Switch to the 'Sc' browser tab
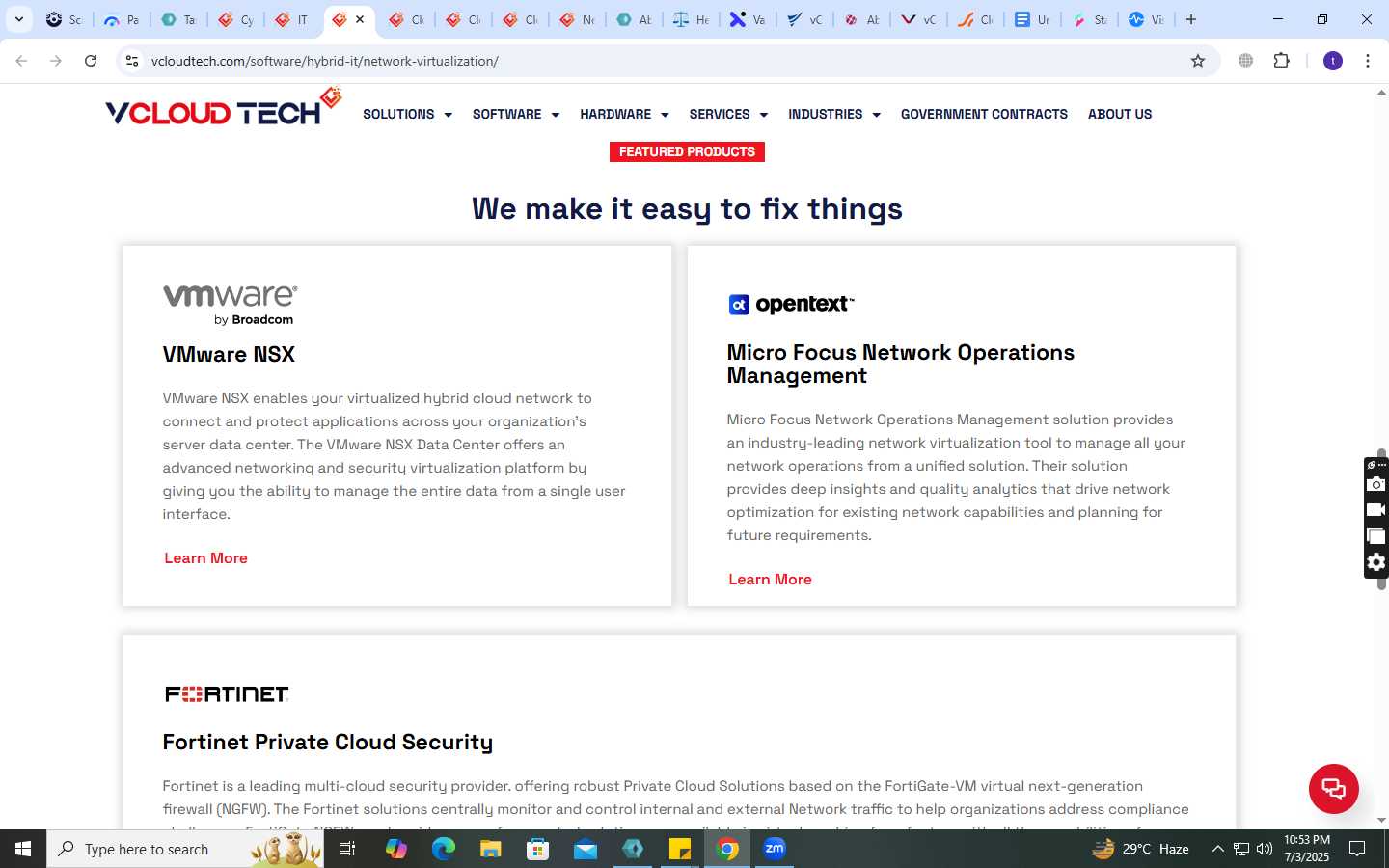The height and width of the screenshot is (868, 1389). point(66,19)
